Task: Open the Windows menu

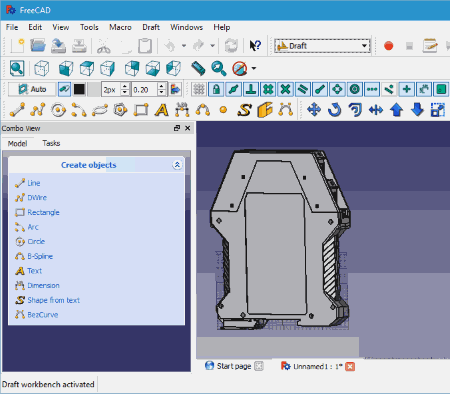Action: click(x=186, y=27)
